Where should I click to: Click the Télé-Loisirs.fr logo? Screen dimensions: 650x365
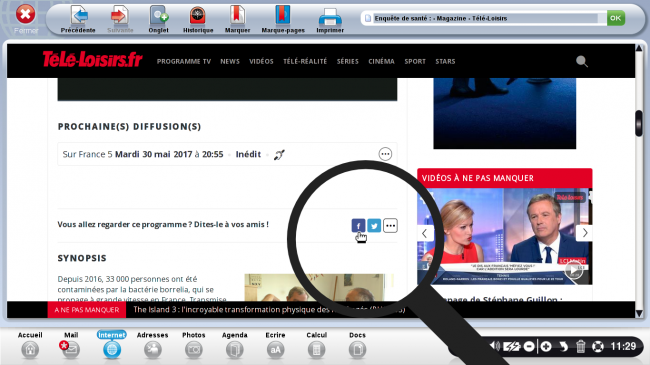[92, 60]
